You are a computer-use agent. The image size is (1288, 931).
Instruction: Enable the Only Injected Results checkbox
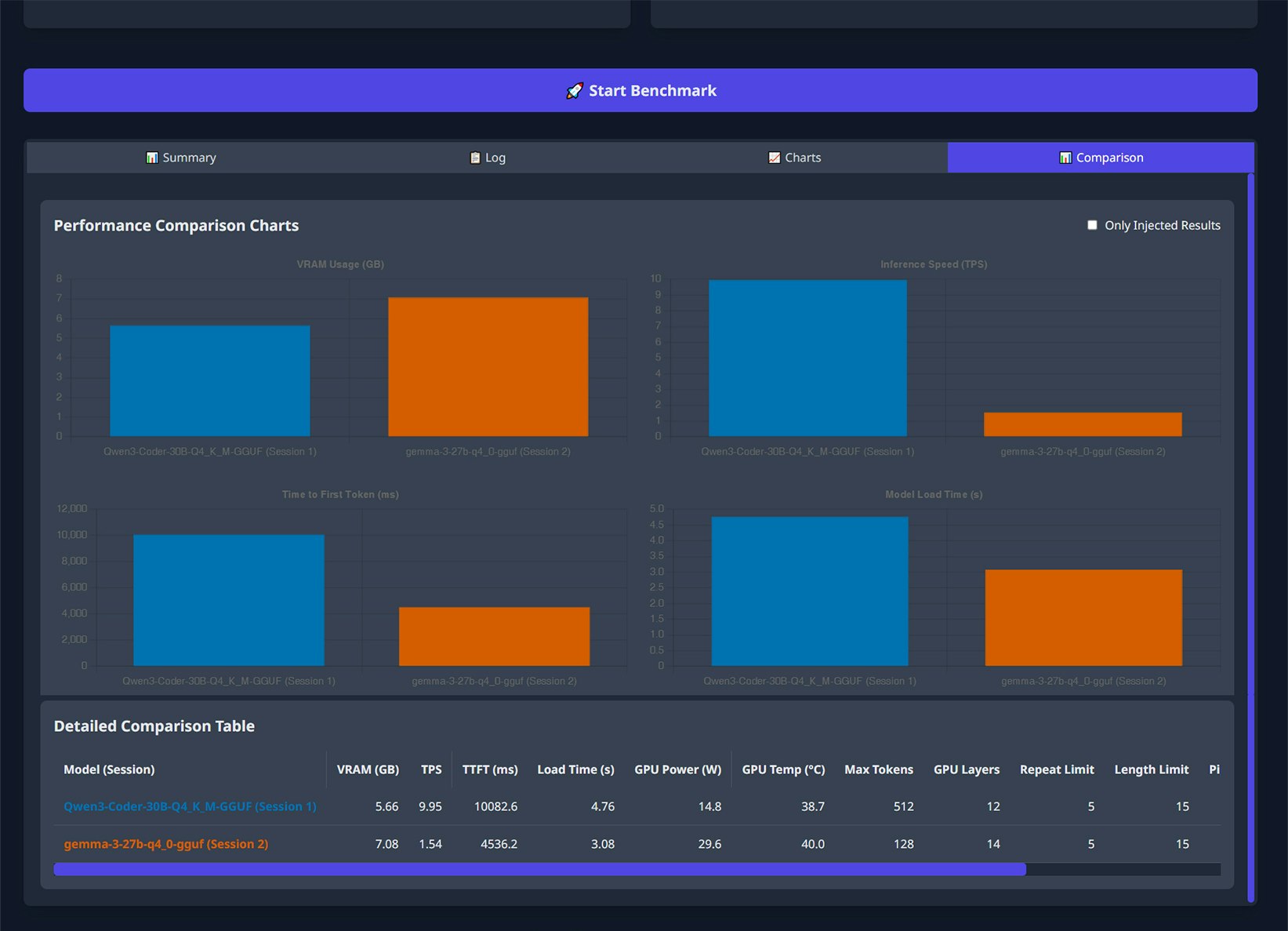(x=1091, y=225)
